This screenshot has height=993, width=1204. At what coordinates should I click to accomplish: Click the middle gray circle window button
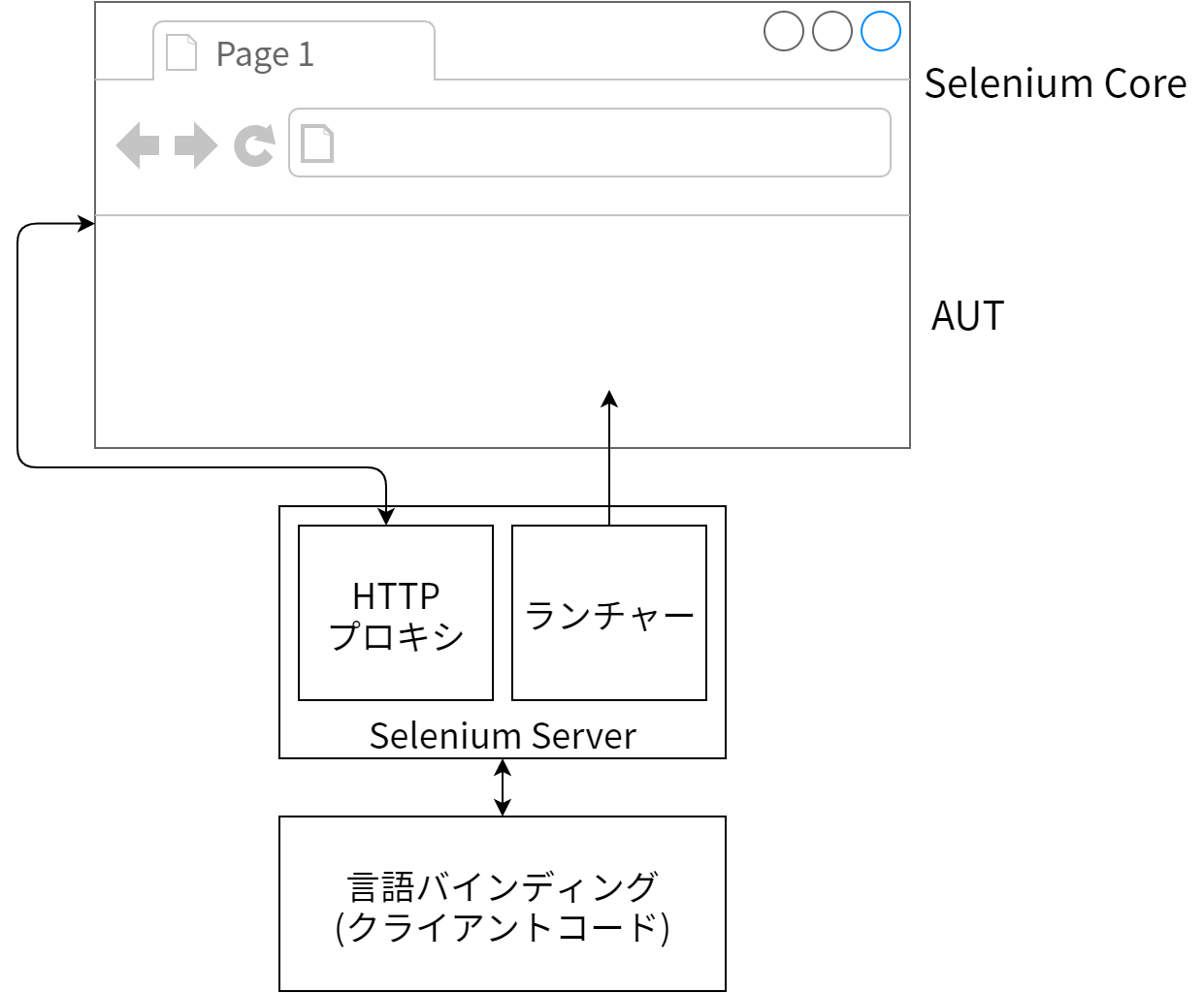831,31
